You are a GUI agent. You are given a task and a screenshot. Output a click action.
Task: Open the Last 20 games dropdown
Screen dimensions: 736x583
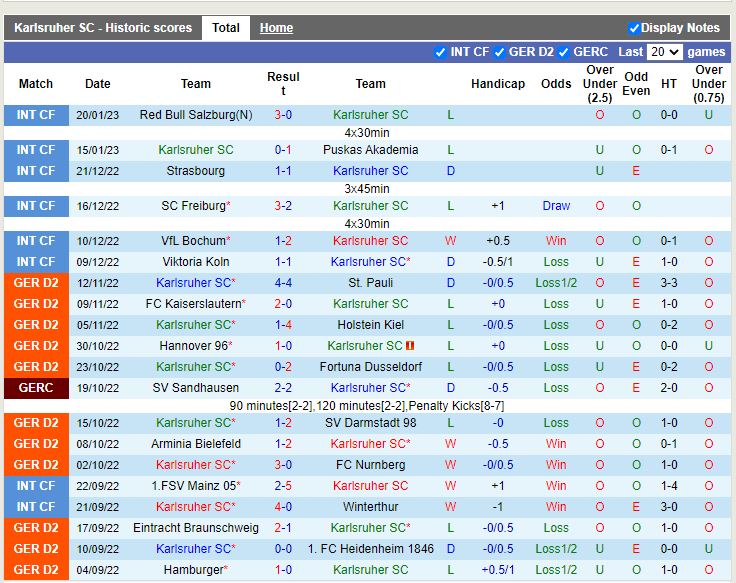coord(664,52)
